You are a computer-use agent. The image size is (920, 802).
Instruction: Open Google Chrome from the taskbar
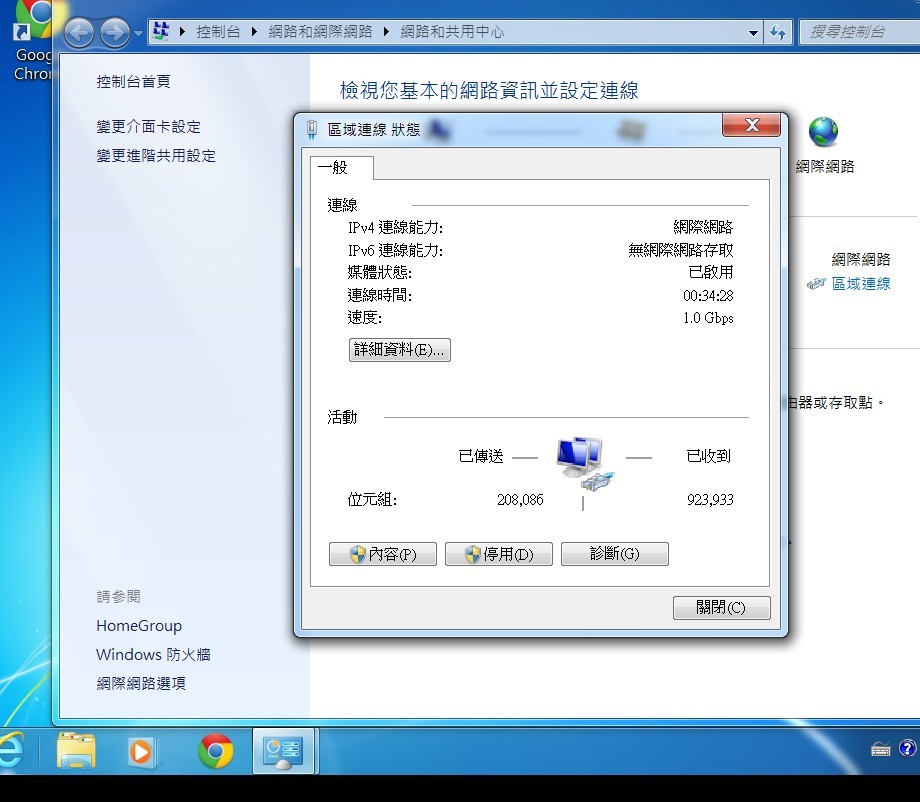coord(215,751)
